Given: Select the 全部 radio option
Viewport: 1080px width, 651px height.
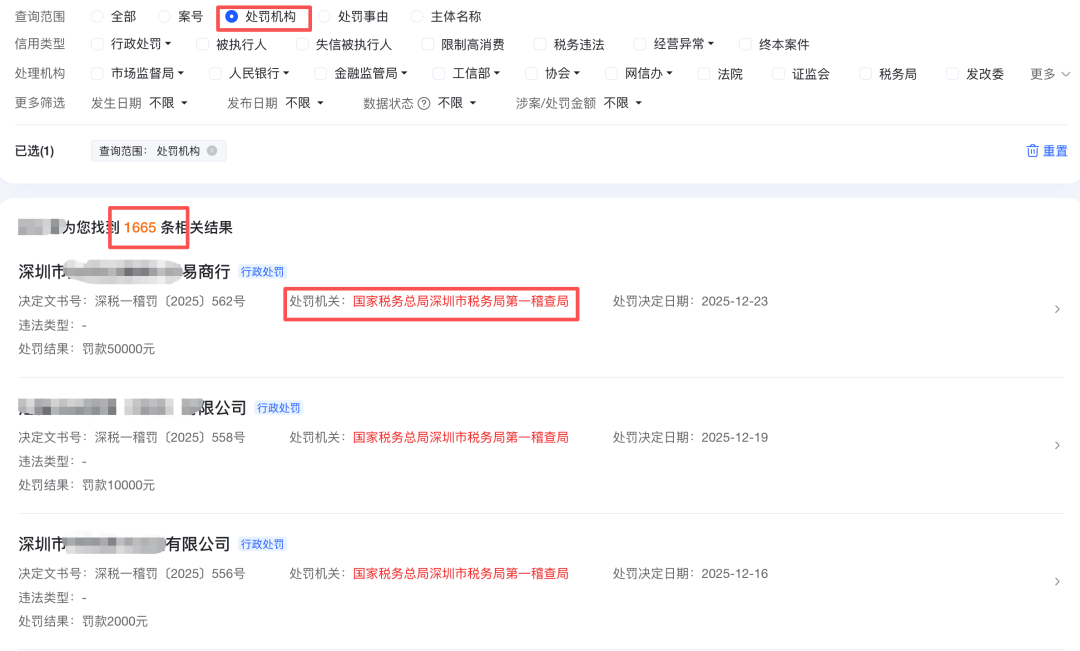Looking at the screenshot, I should click(x=97, y=17).
